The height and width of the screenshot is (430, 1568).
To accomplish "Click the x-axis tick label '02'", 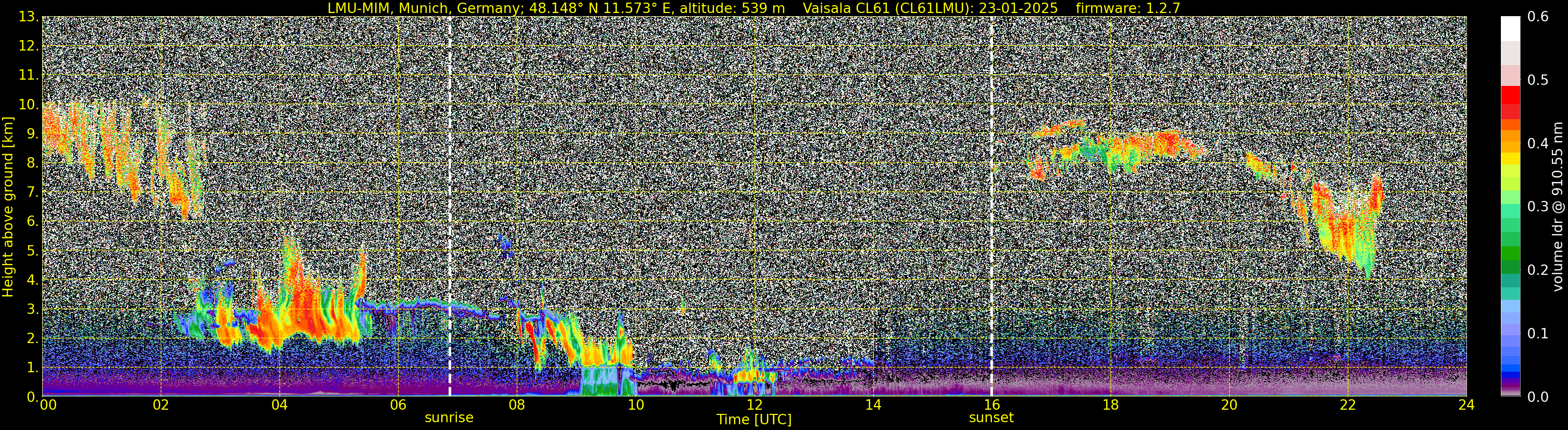I will tap(161, 406).
